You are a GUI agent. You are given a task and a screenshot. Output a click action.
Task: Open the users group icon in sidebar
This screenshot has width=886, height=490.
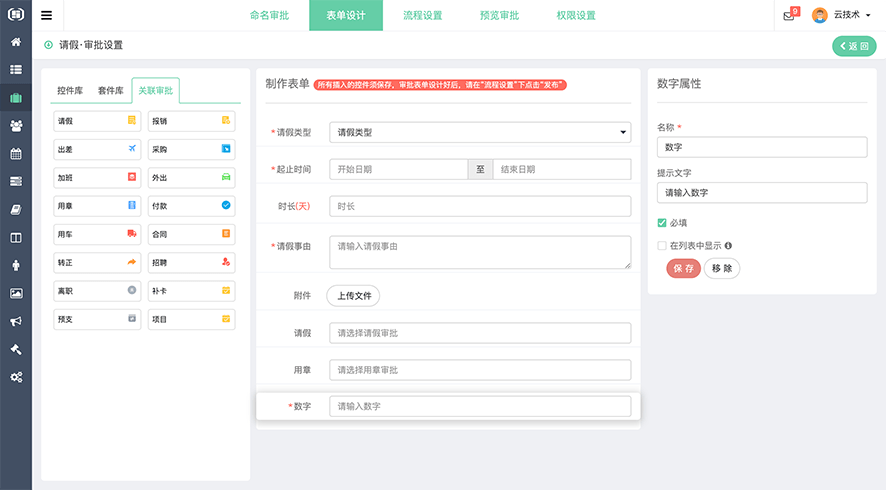[x=16, y=125]
